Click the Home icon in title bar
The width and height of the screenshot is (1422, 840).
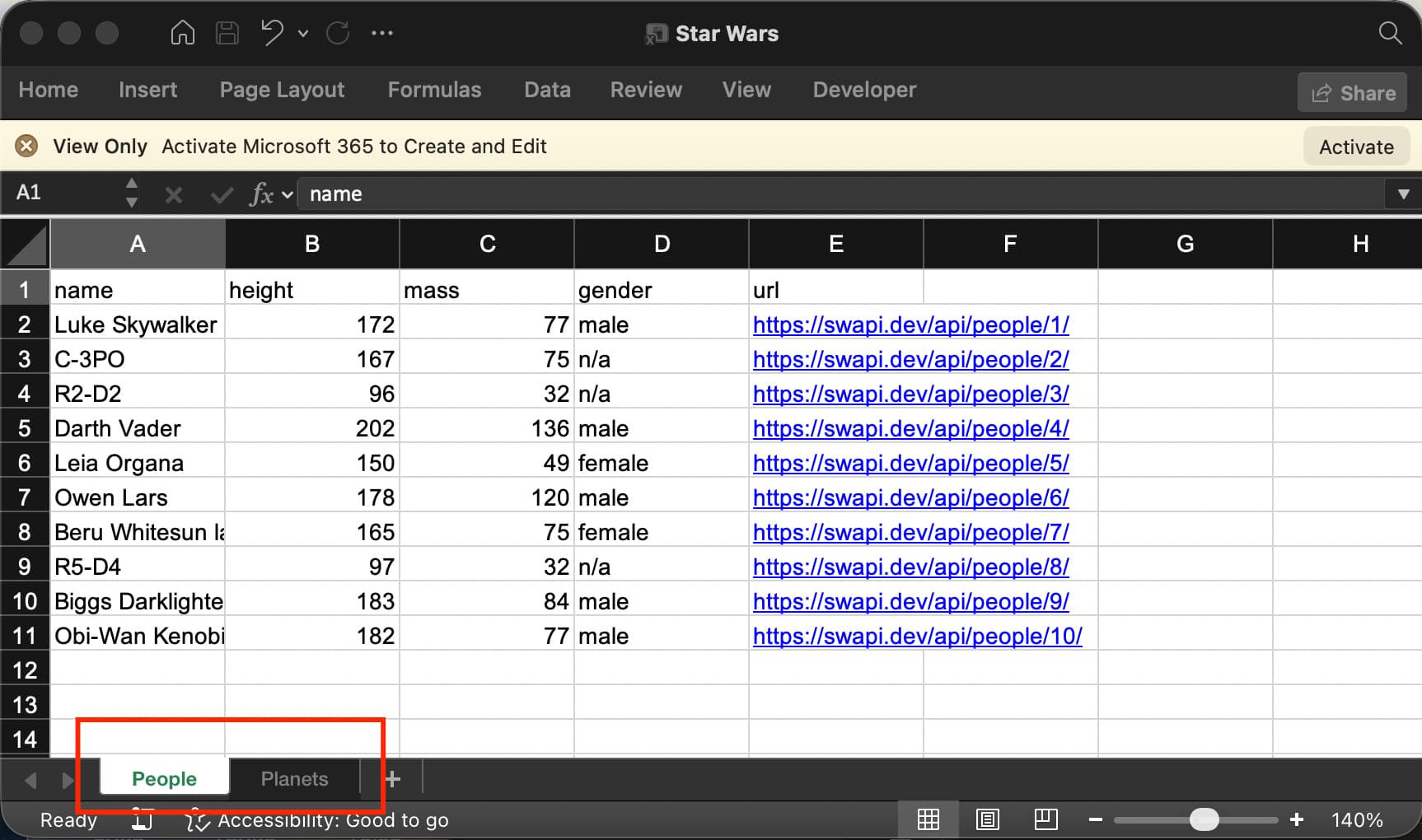pyautogui.click(x=182, y=33)
